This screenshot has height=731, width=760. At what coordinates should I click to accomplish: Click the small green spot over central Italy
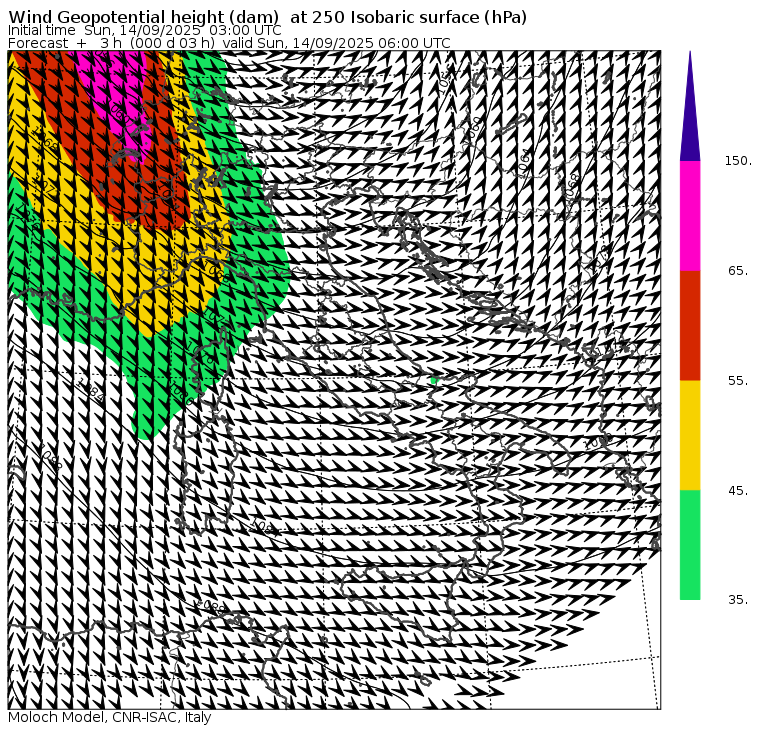[x=434, y=381]
